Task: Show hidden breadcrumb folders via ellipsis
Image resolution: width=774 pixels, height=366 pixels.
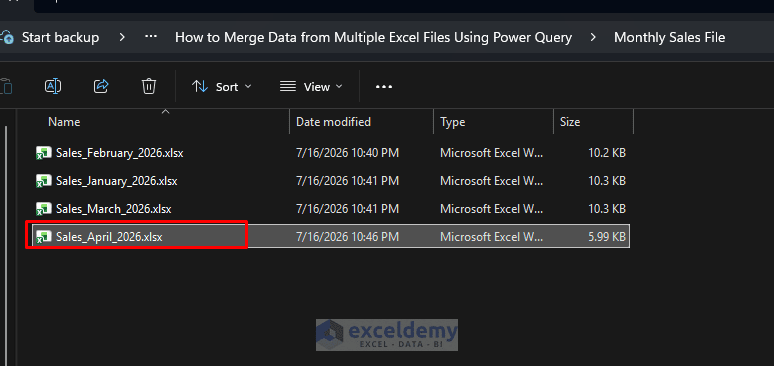Action: click(151, 38)
